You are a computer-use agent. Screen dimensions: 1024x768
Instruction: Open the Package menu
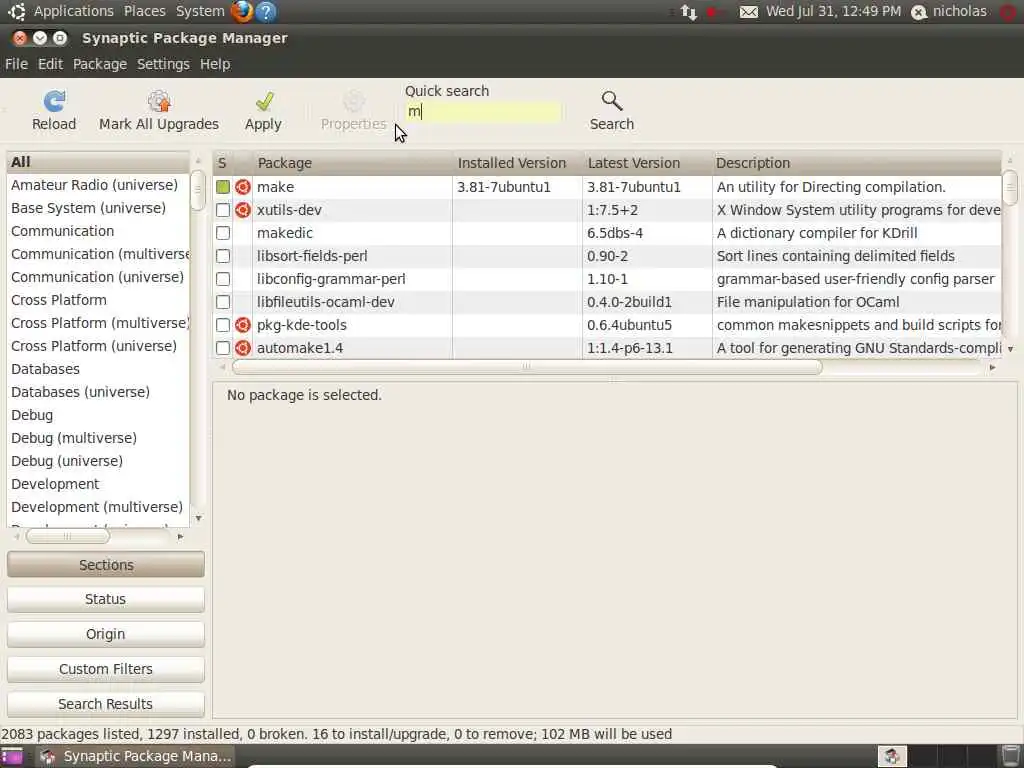100,64
